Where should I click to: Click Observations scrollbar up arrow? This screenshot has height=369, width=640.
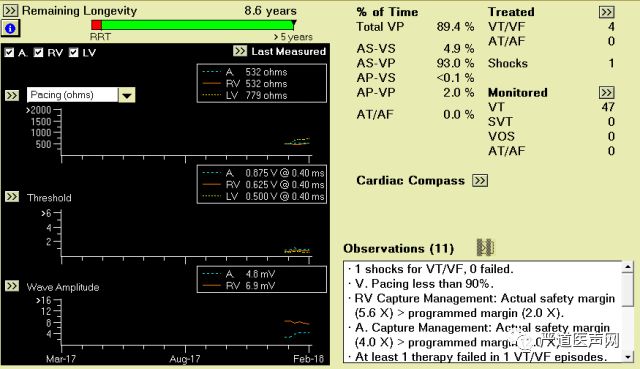(x=628, y=267)
